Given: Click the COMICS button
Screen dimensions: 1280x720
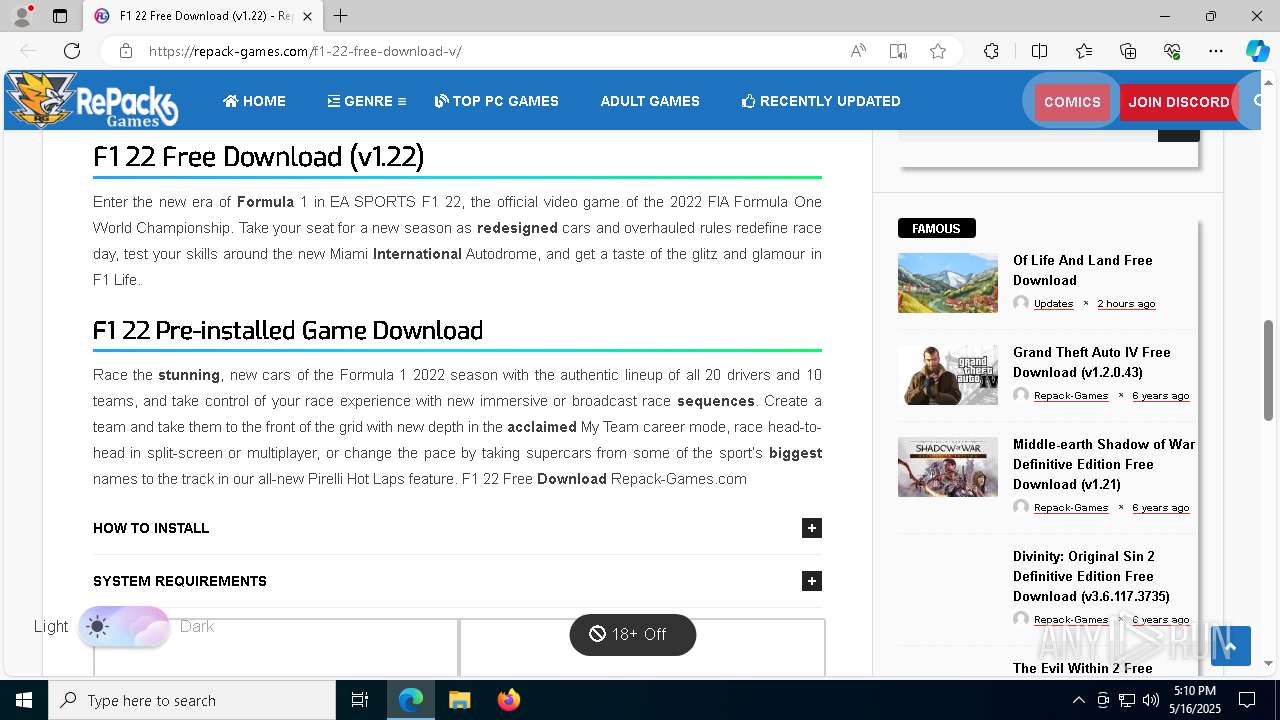Looking at the screenshot, I should pos(1072,102).
